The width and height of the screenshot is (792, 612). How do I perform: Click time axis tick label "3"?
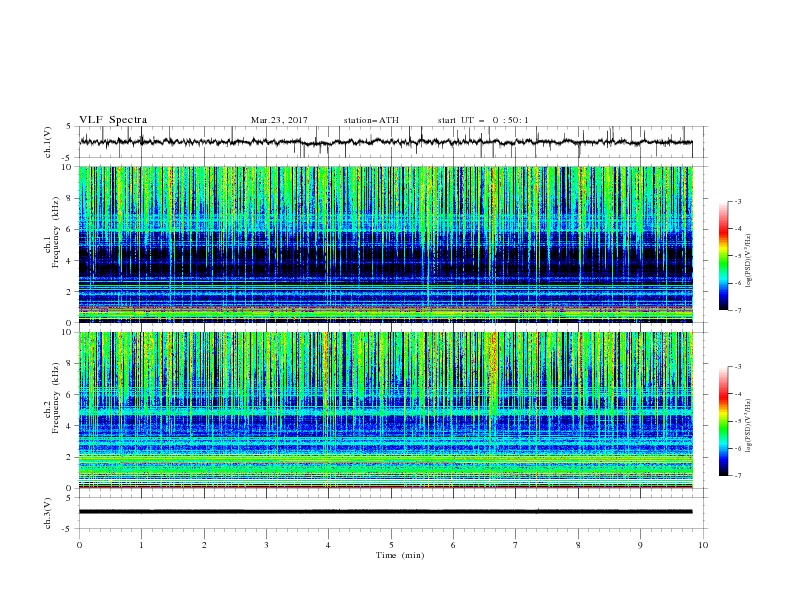pos(267,545)
